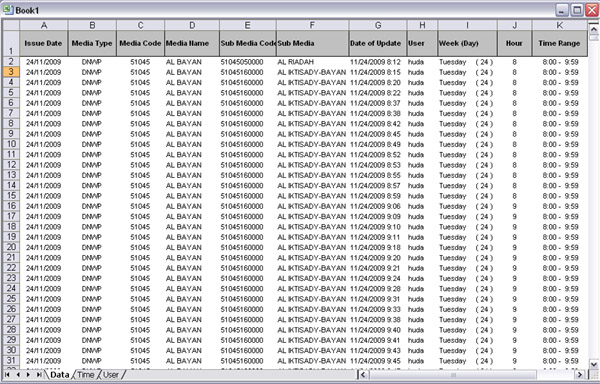
Task: Select column B header
Action: click(x=92, y=25)
